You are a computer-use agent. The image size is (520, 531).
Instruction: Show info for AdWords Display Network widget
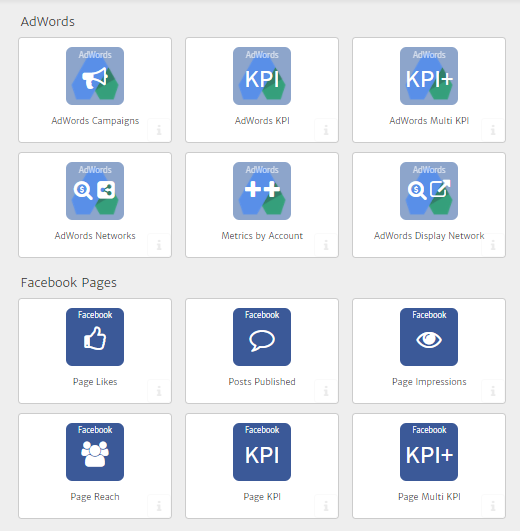click(493, 245)
